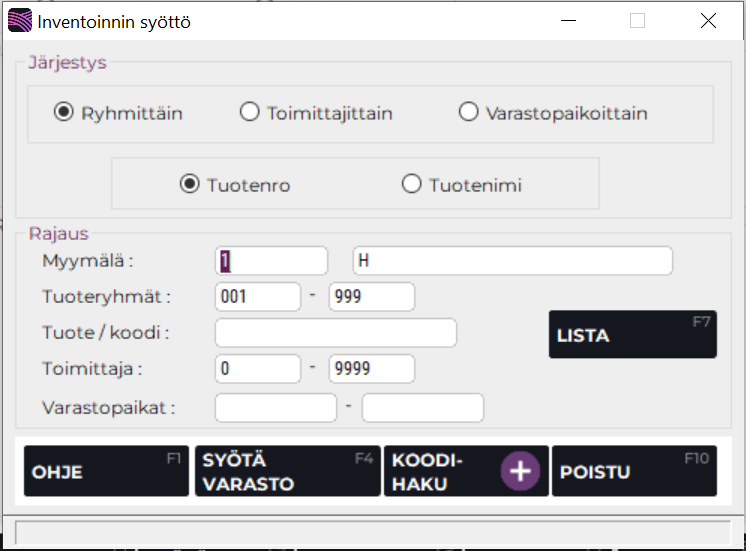Screen dimensions: 746x551
Task: Exit using the POISTU button
Action: [x=634, y=471]
